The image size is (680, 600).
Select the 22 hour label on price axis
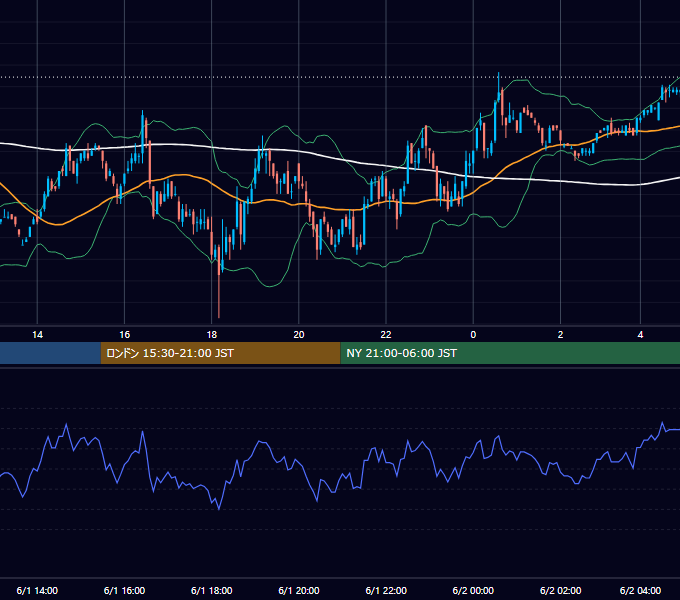pos(386,335)
